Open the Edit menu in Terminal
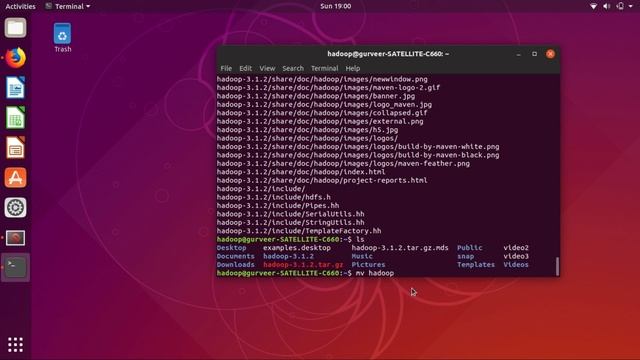Viewport: 640px width, 360px height. [x=245, y=68]
